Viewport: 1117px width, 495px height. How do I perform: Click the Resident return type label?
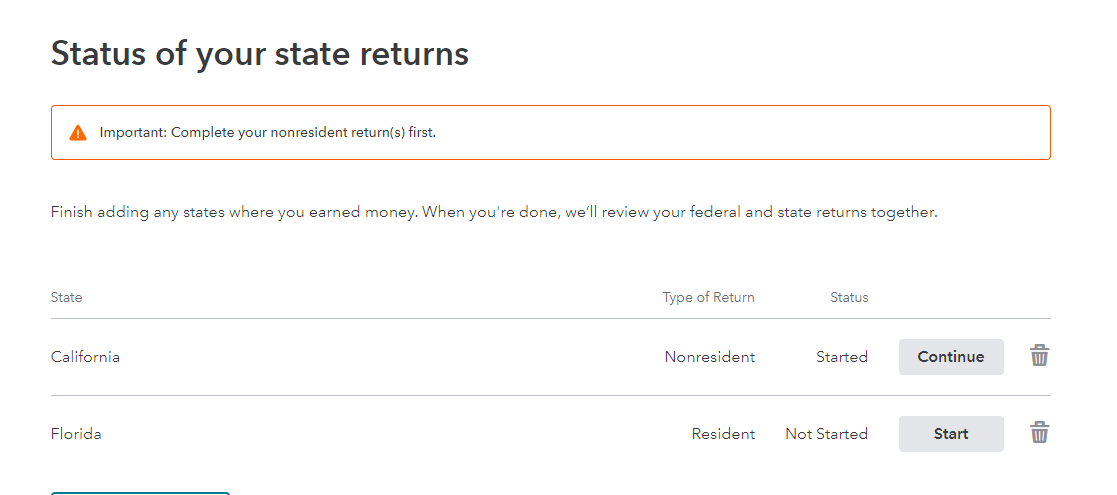pos(723,434)
